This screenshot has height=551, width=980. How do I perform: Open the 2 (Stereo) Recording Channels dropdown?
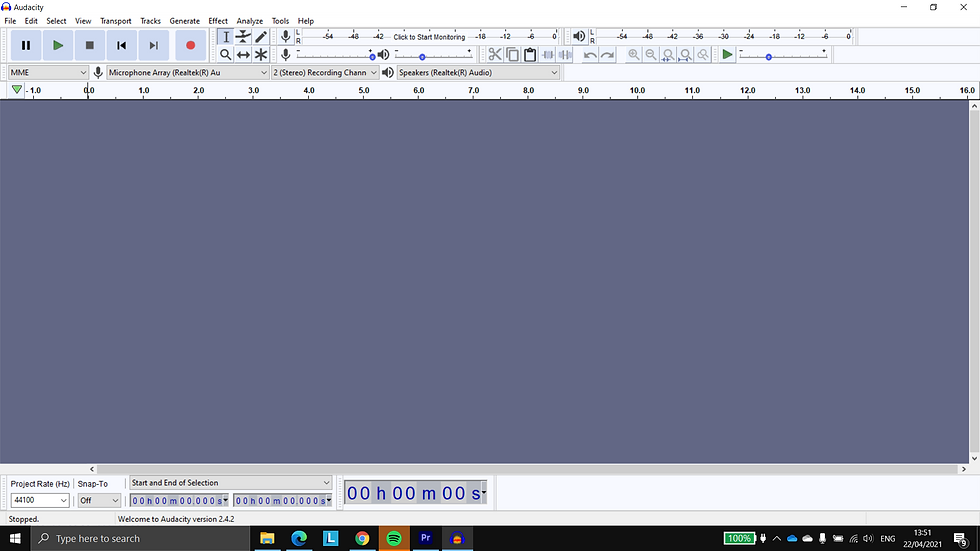[325, 72]
